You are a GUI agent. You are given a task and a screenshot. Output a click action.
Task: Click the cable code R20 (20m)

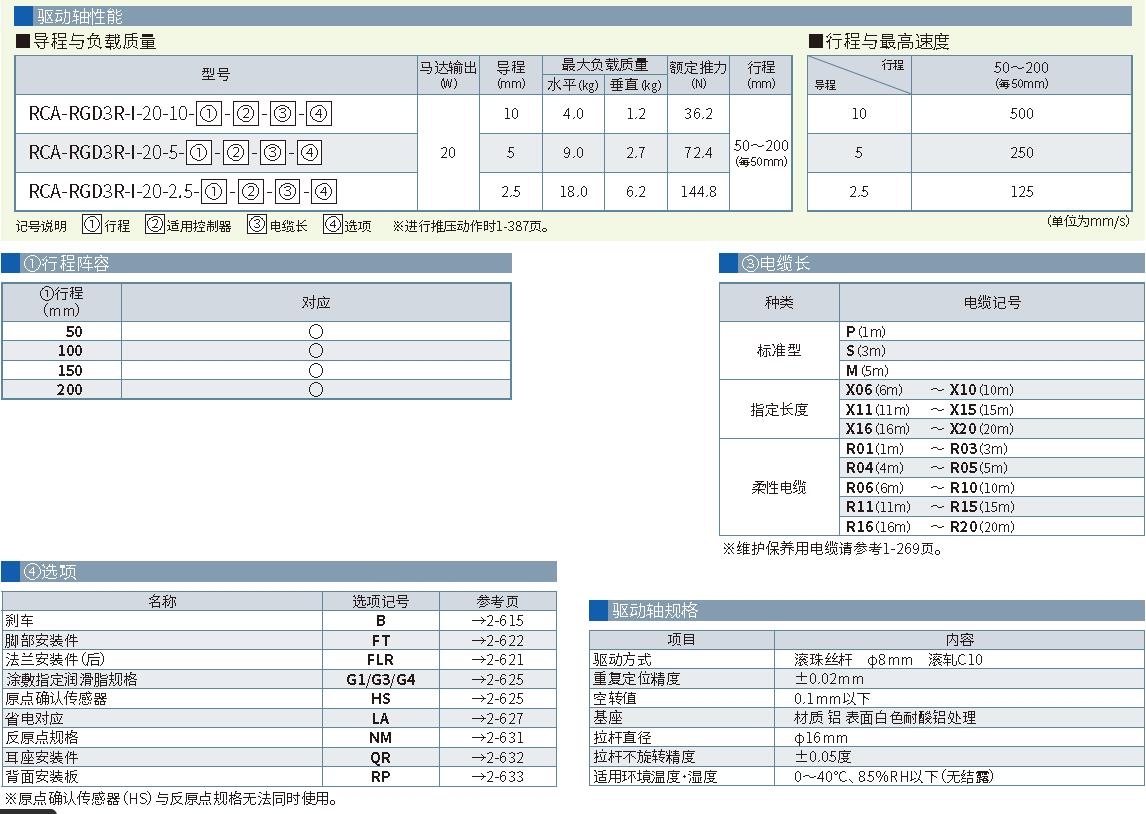coord(982,526)
